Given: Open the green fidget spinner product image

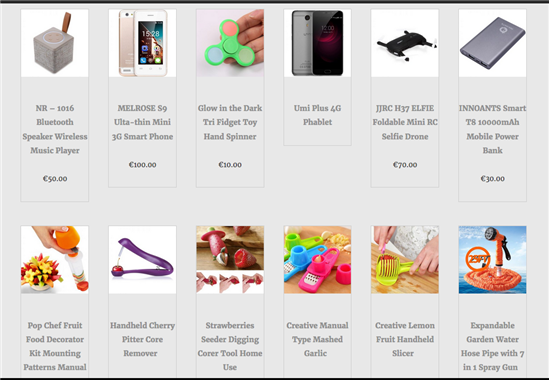Looking at the screenshot, I should tap(230, 43).
